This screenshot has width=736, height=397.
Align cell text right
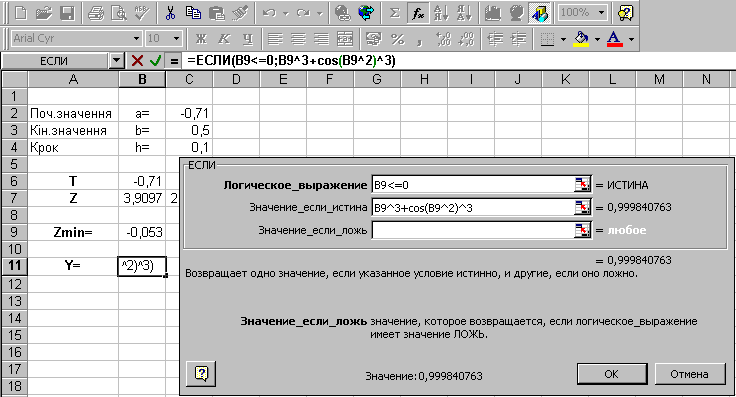pos(322,39)
